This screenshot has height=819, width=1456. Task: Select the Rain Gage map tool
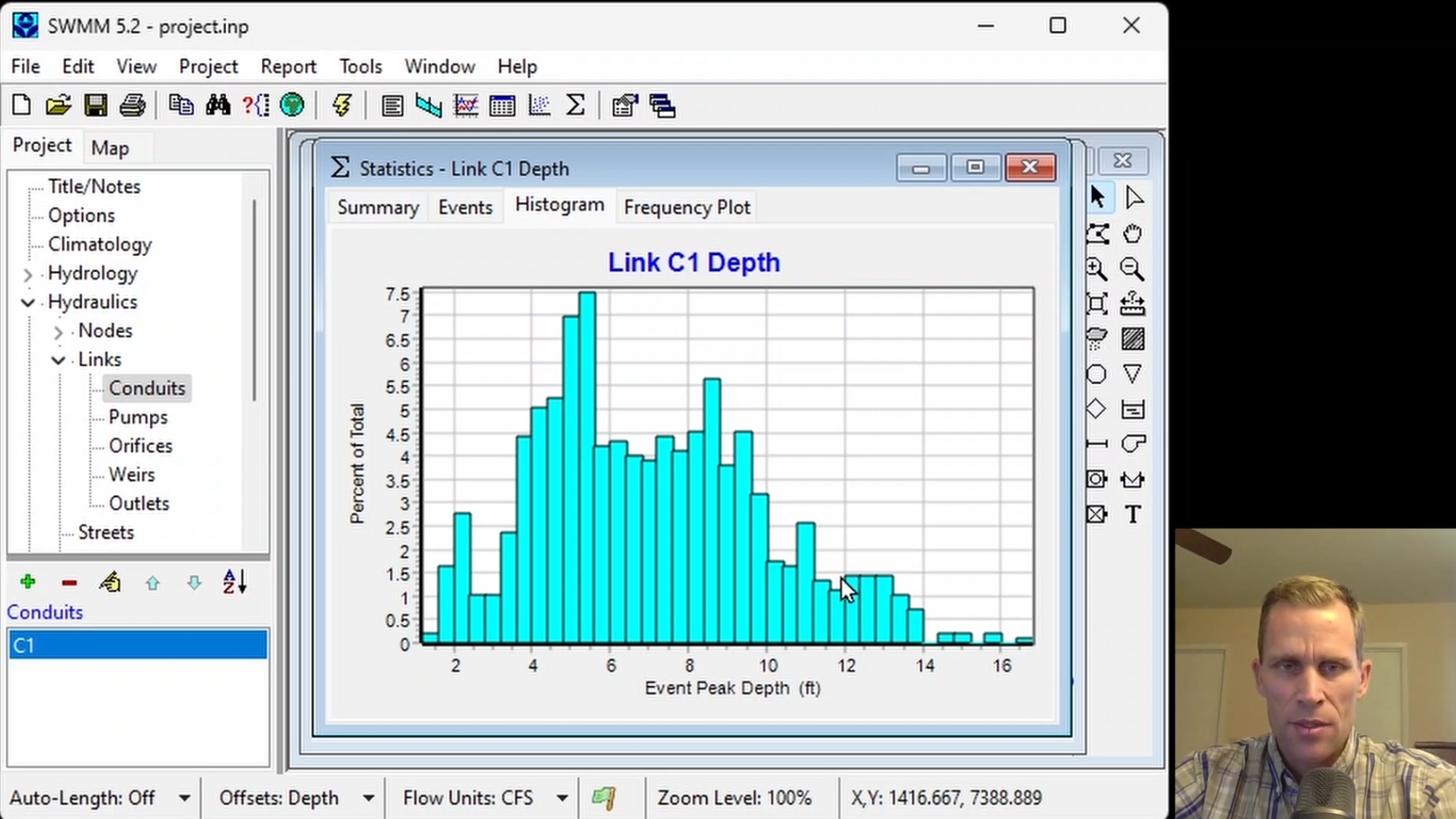[x=1096, y=339]
